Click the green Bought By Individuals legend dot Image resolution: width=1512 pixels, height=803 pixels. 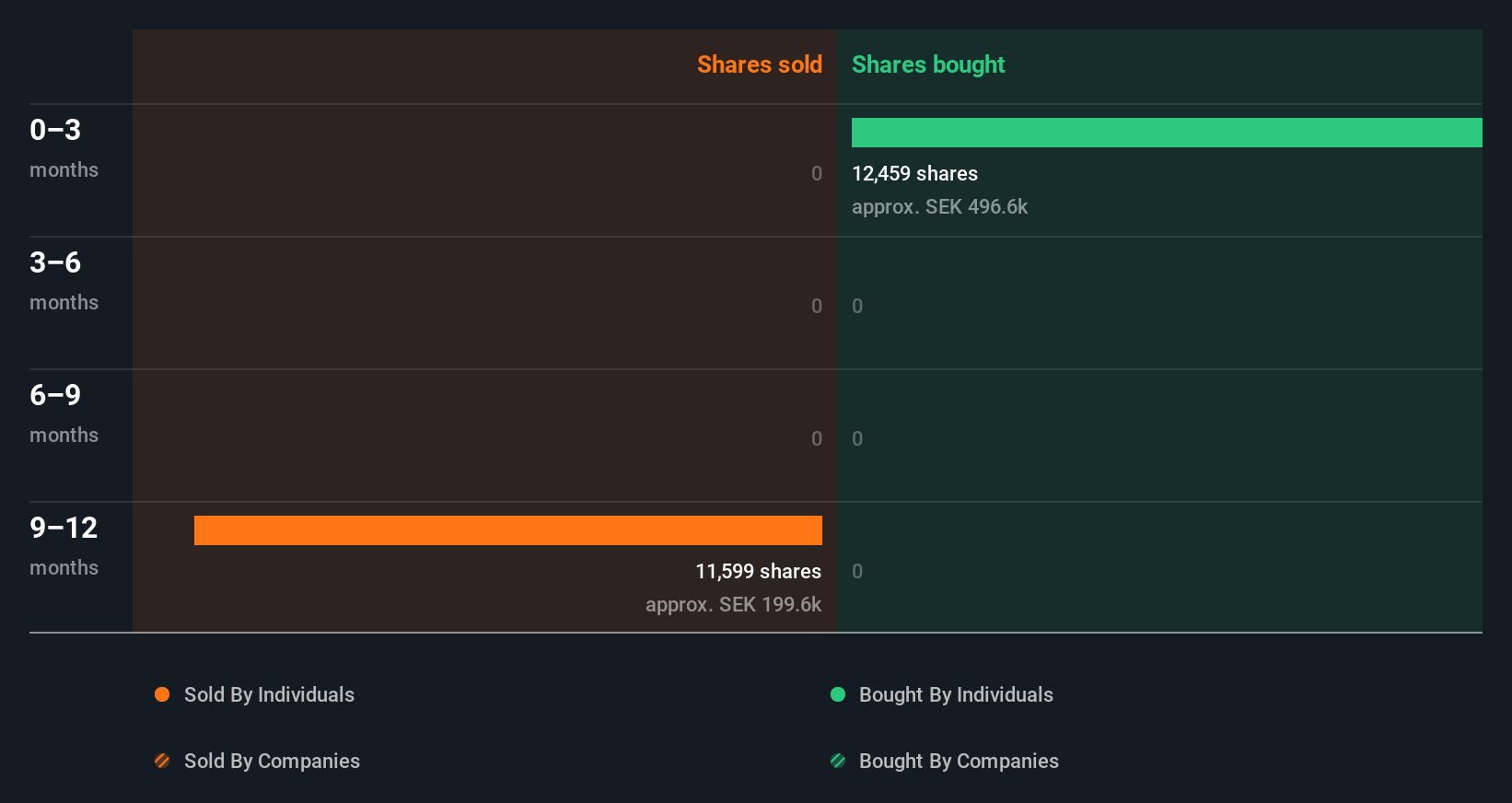pos(838,694)
